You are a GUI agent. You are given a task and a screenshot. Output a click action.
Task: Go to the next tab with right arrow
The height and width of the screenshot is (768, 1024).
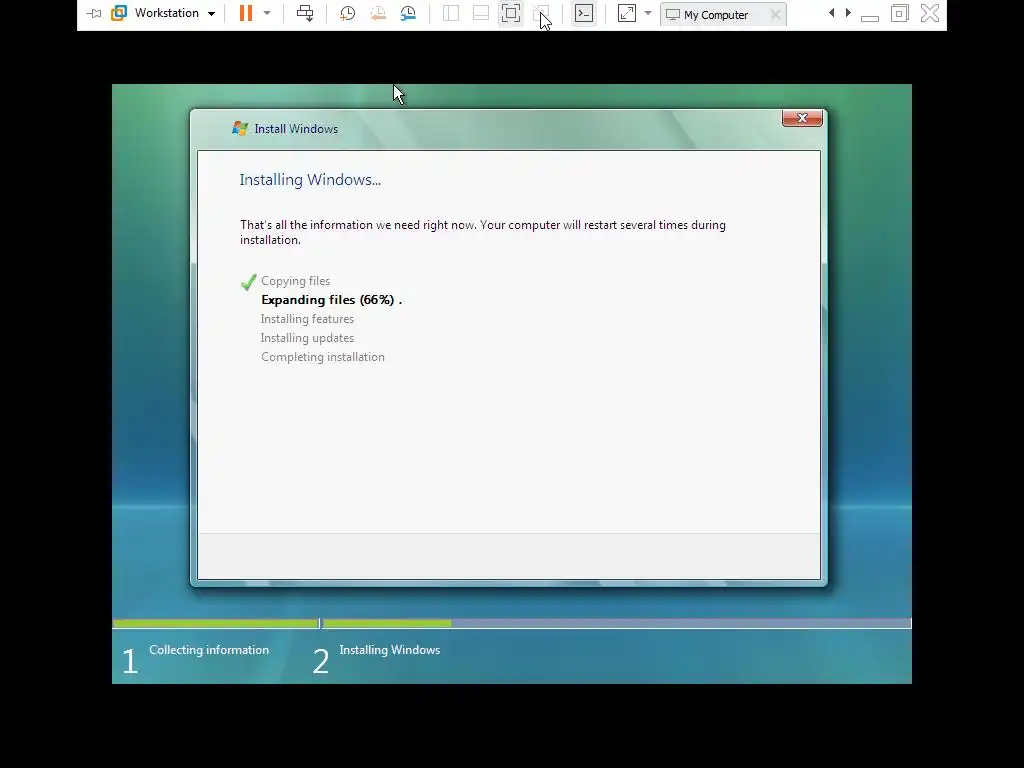tap(848, 13)
